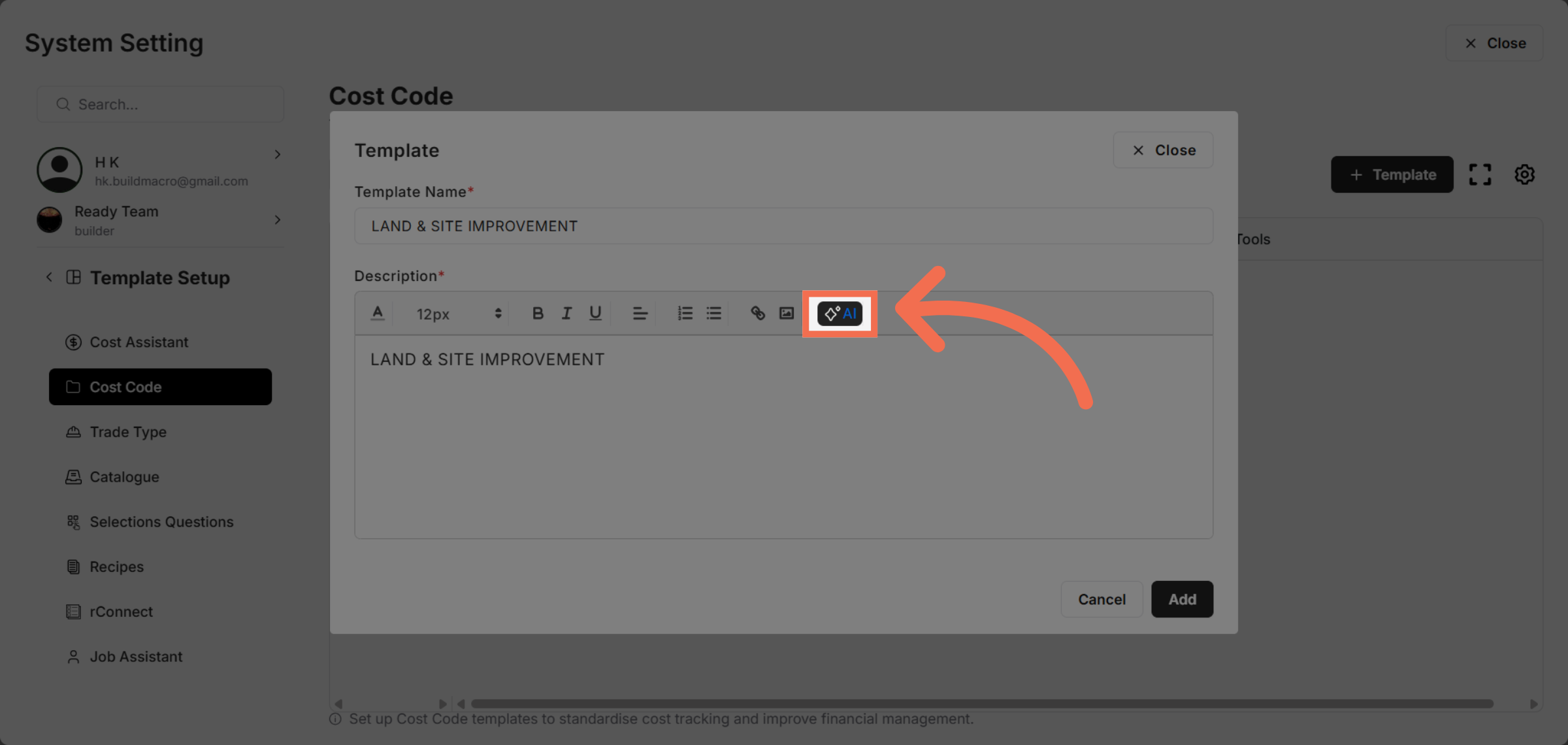Toggle italic formatting in the toolbar
The height and width of the screenshot is (745, 1568).
click(x=566, y=314)
